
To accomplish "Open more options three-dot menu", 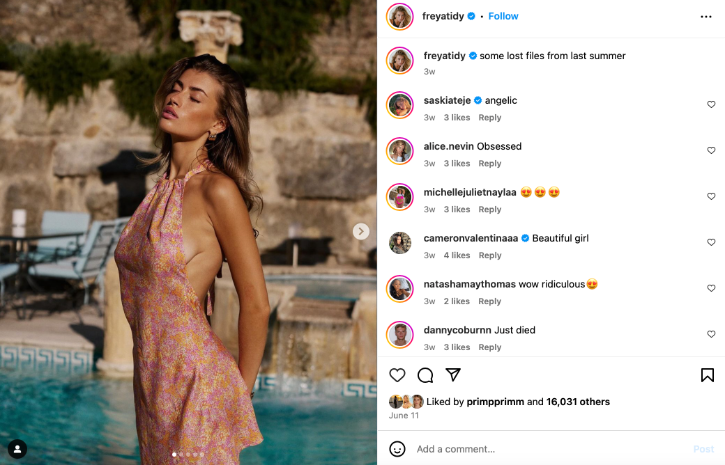I will pyautogui.click(x=706, y=17).
